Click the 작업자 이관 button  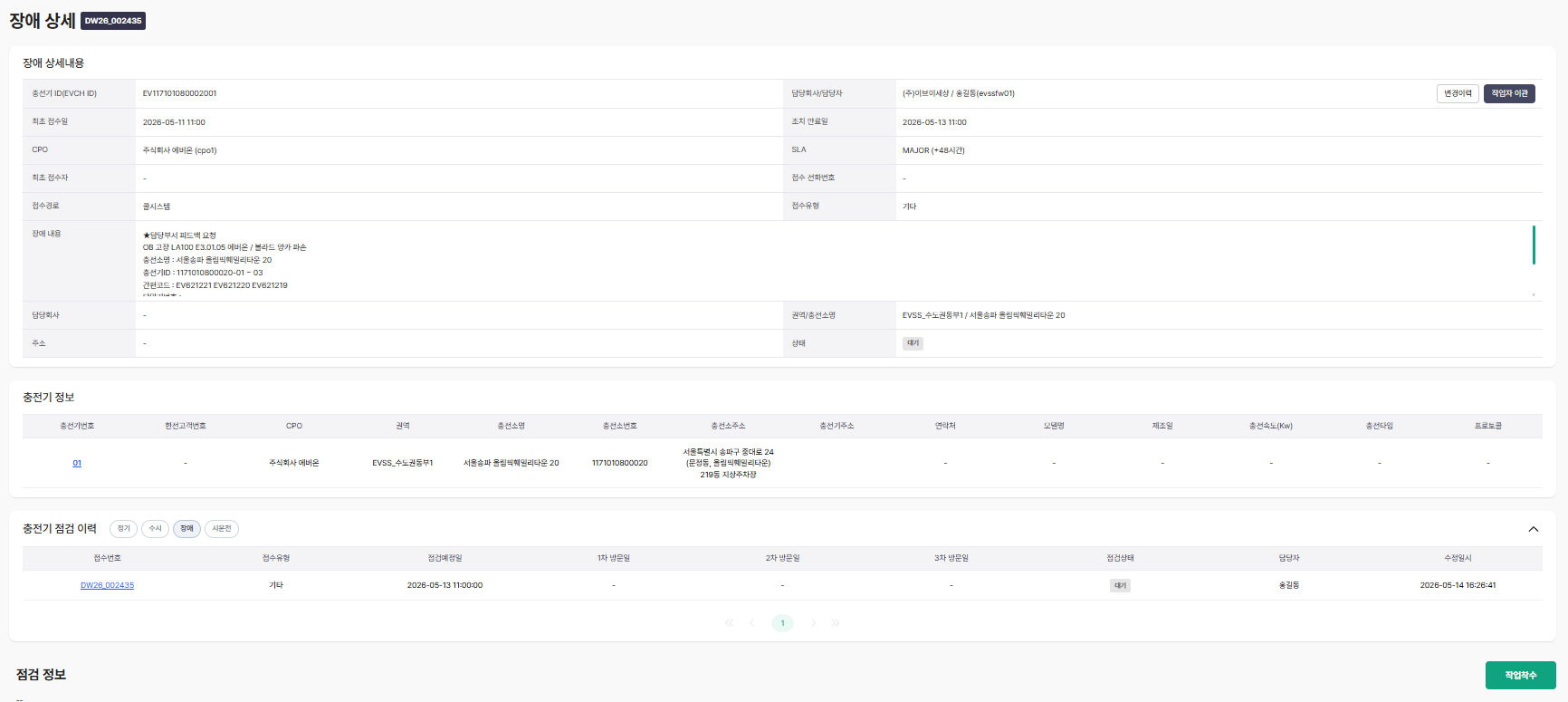pyautogui.click(x=1509, y=93)
